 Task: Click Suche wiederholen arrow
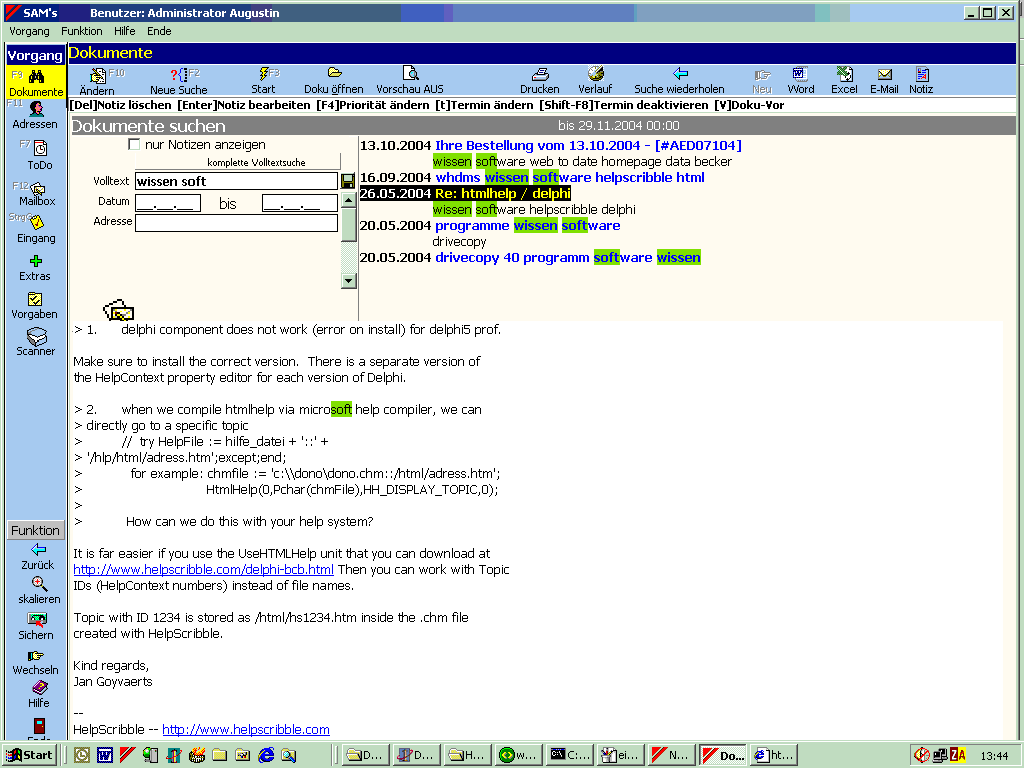pyautogui.click(x=679, y=81)
